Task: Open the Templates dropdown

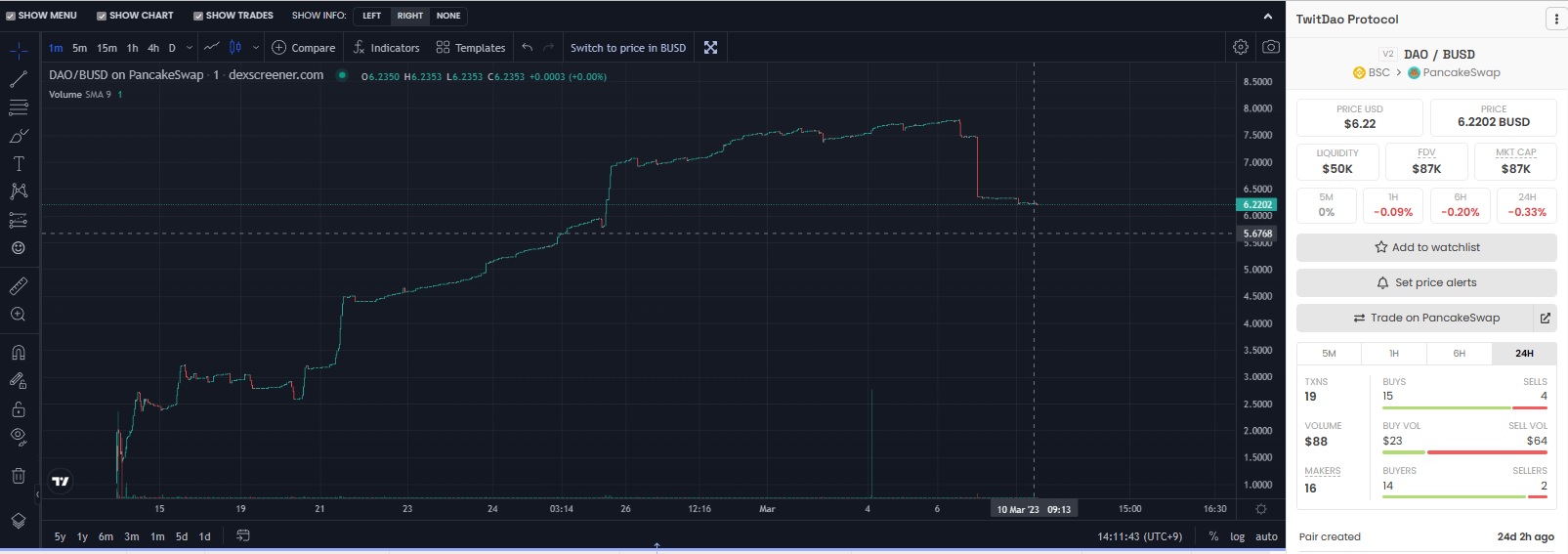Action: 471,47
